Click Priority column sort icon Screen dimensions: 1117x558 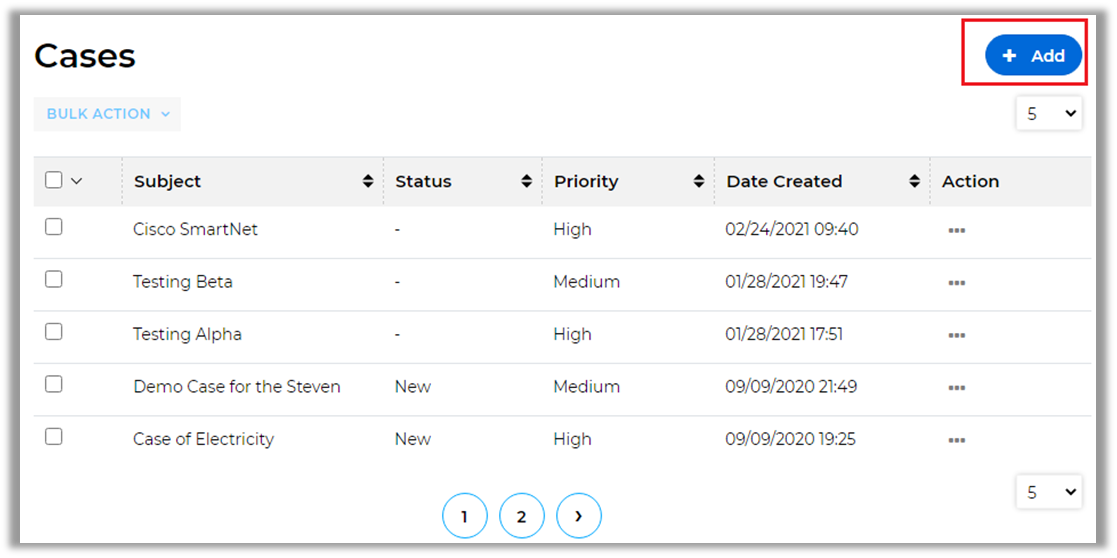[x=699, y=181]
